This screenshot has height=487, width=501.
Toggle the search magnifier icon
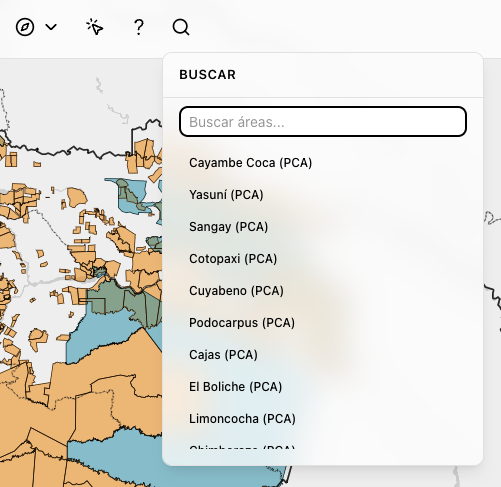click(x=181, y=27)
